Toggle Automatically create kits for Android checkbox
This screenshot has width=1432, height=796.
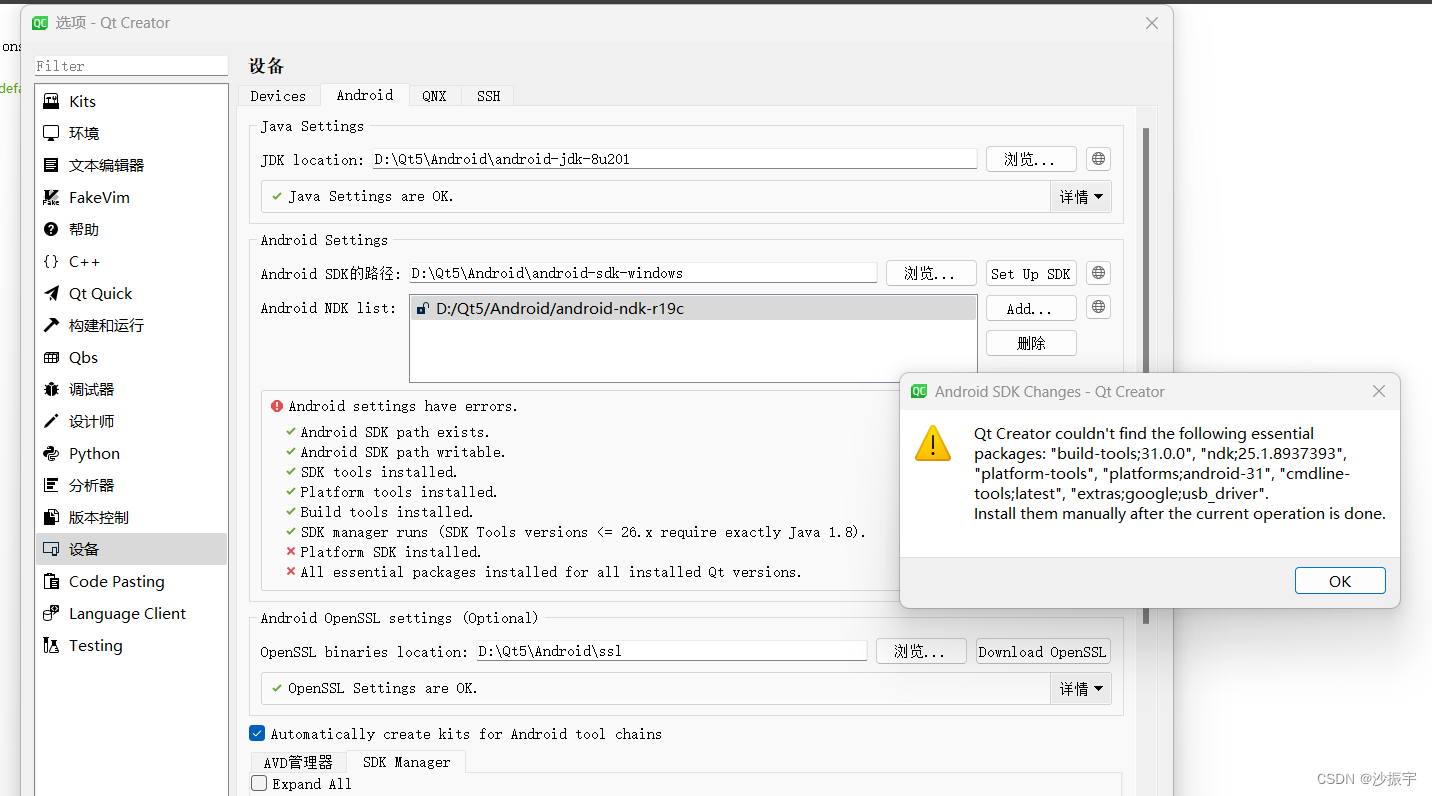click(x=257, y=733)
